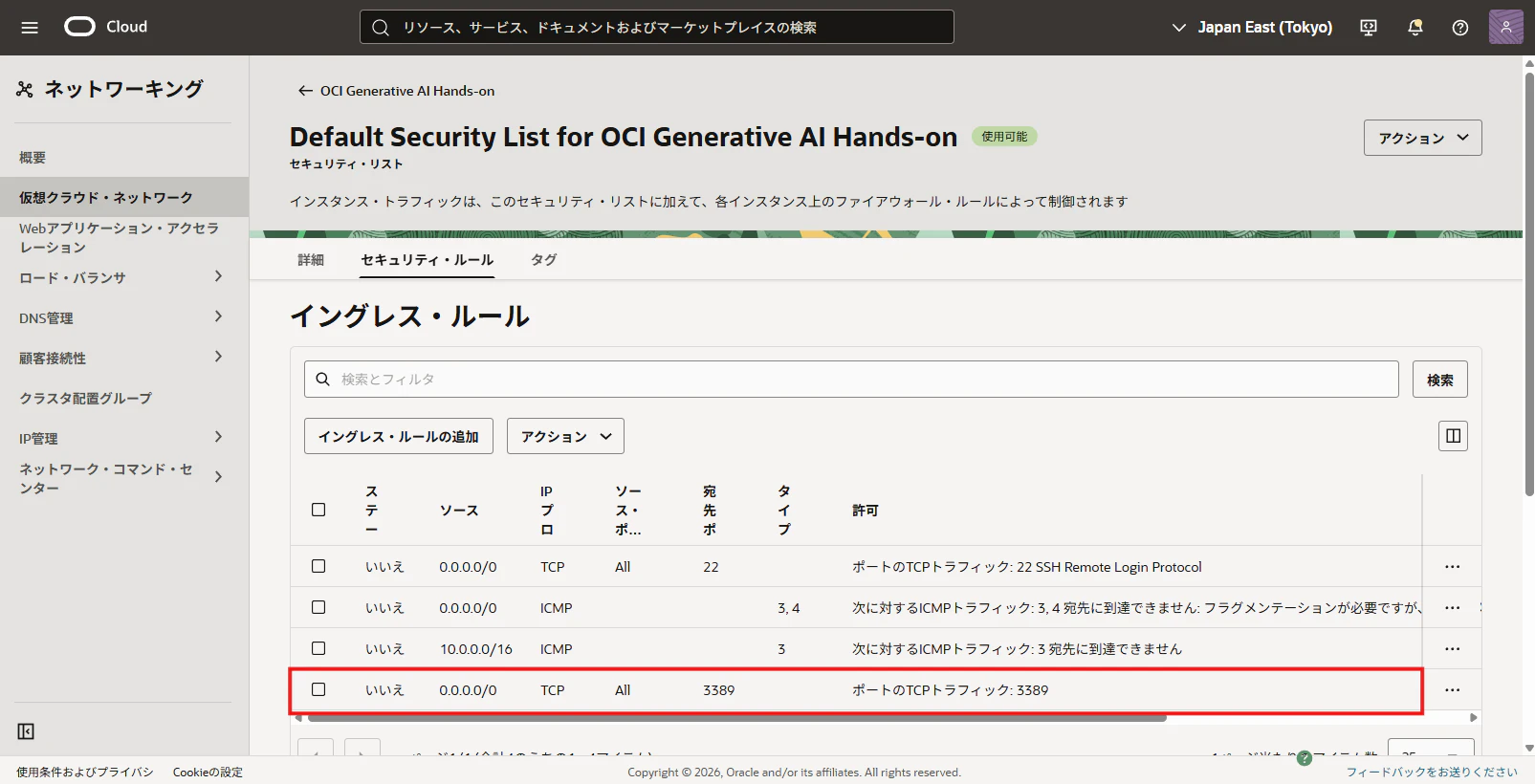
Task: Click the scroll-right arrow of the table
Action: coord(1474,717)
